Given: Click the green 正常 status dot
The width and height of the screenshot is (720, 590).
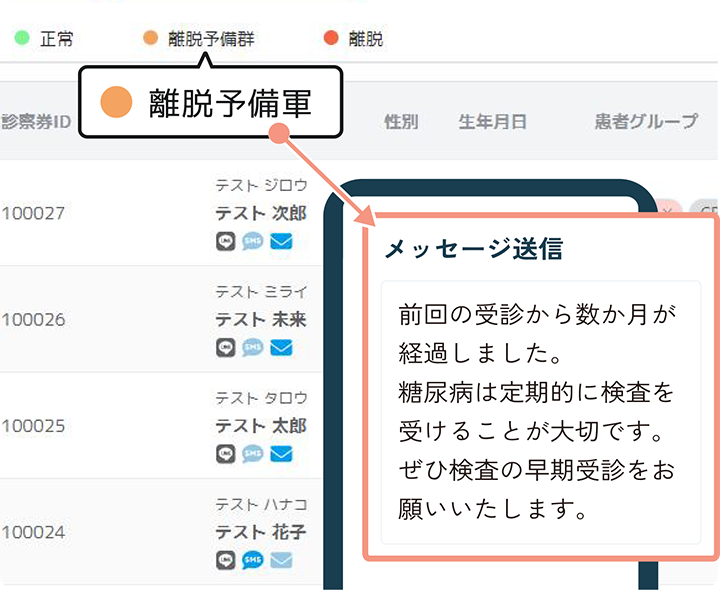Looking at the screenshot, I should (22, 38).
